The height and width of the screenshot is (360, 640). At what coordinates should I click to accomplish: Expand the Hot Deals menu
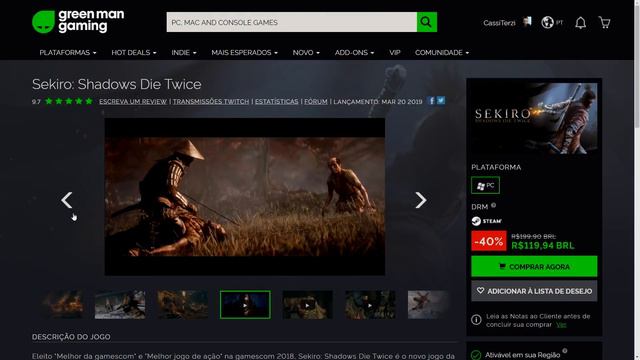tap(134, 53)
